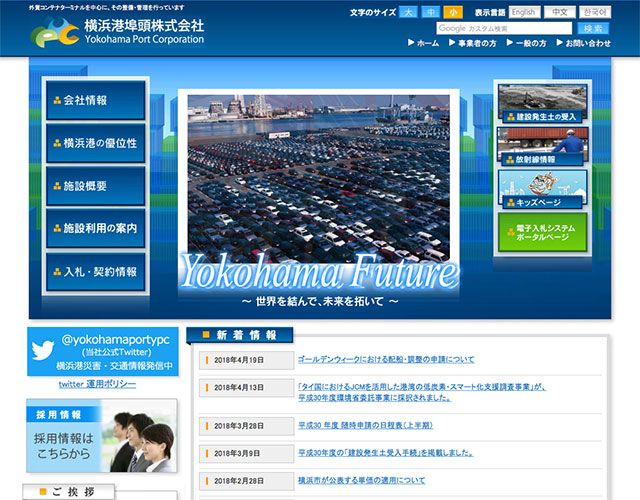
Task: Open the @yokohamaportypc Twitter banner
Action: click(103, 351)
